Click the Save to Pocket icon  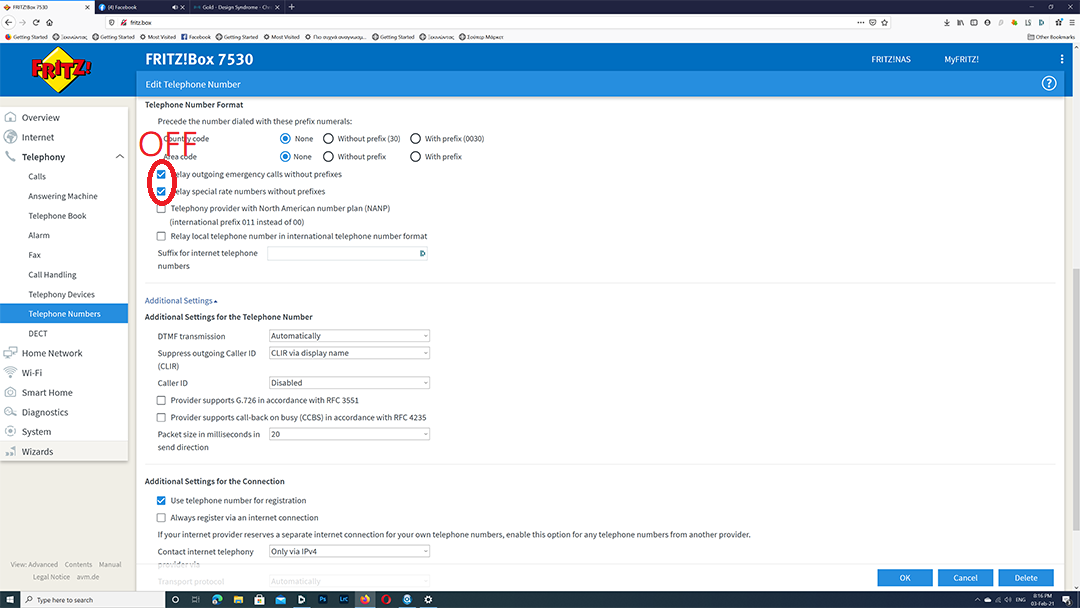tap(873, 22)
